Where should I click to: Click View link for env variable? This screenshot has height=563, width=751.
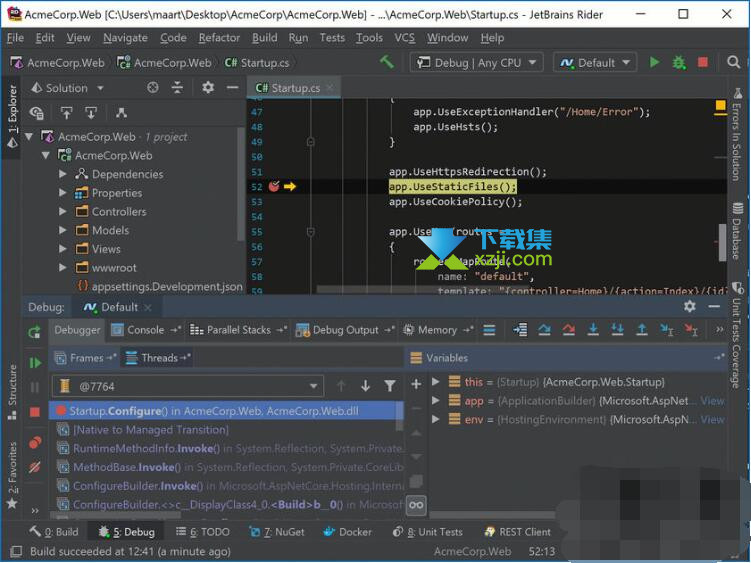click(712, 420)
